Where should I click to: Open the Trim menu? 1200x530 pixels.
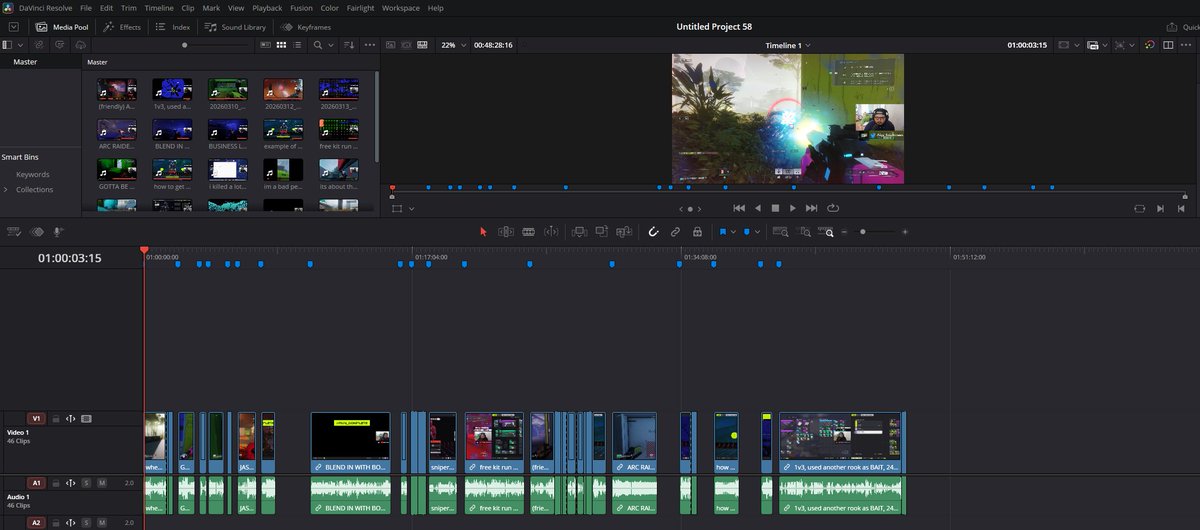129,8
